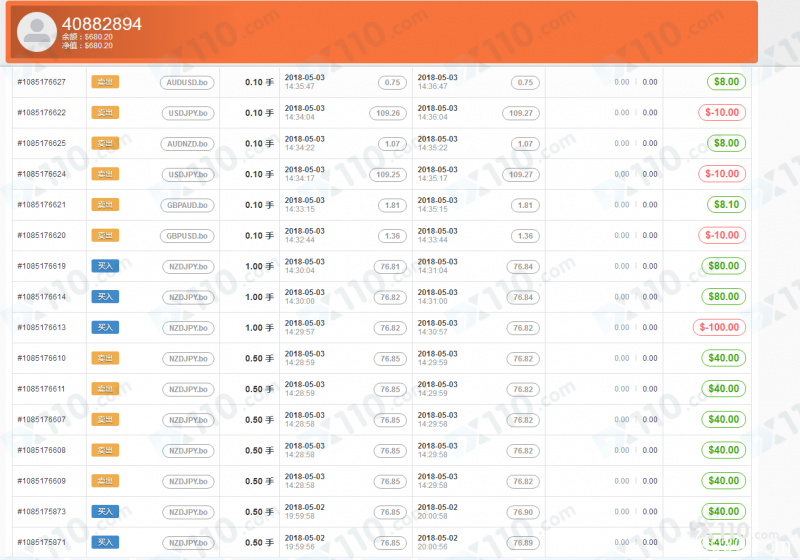Click $40.00 profit on order #1085175873
The image size is (800, 560).
click(x=723, y=511)
